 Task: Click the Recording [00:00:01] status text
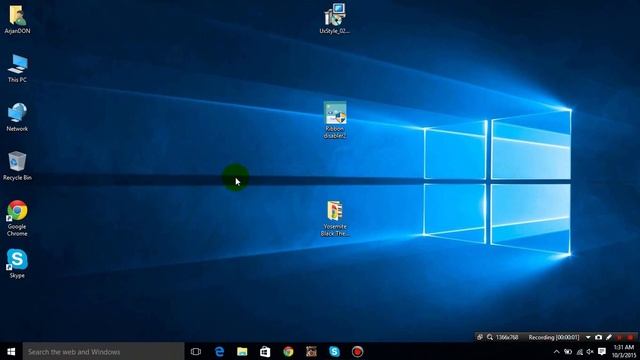(x=554, y=337)
